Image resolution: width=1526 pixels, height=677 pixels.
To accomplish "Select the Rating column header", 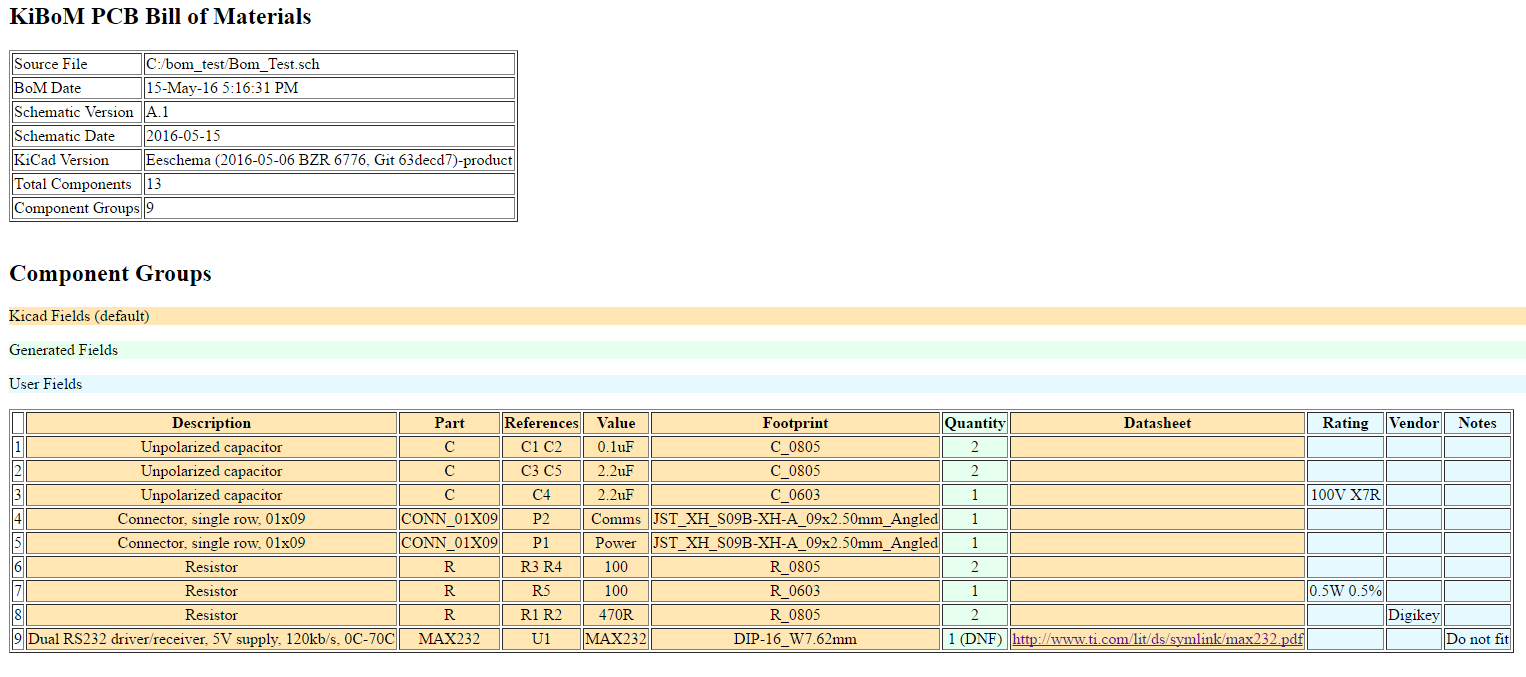I will pos(1345,423).
